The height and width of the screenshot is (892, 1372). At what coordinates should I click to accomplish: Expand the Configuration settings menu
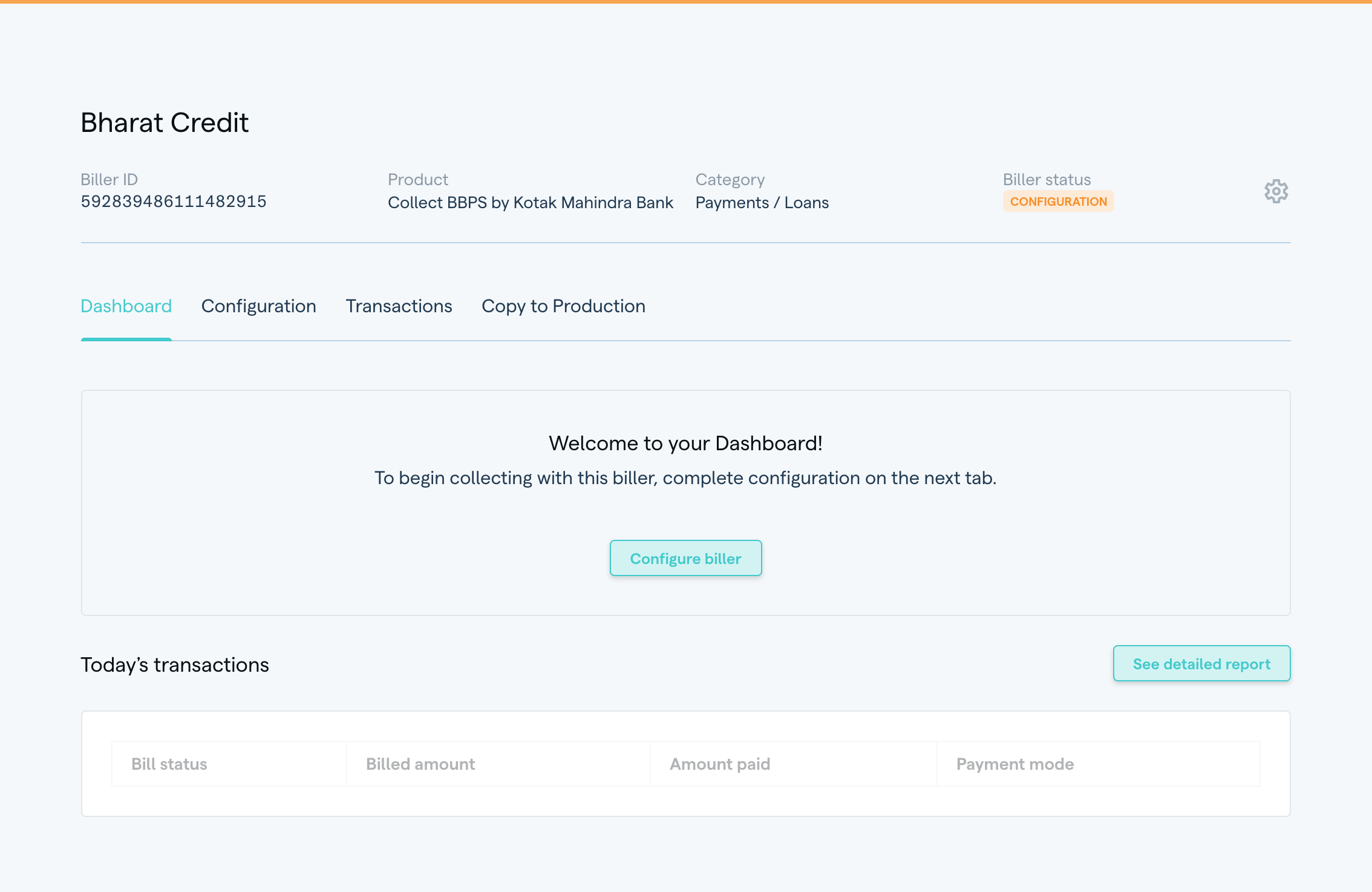click(1276, 191)
